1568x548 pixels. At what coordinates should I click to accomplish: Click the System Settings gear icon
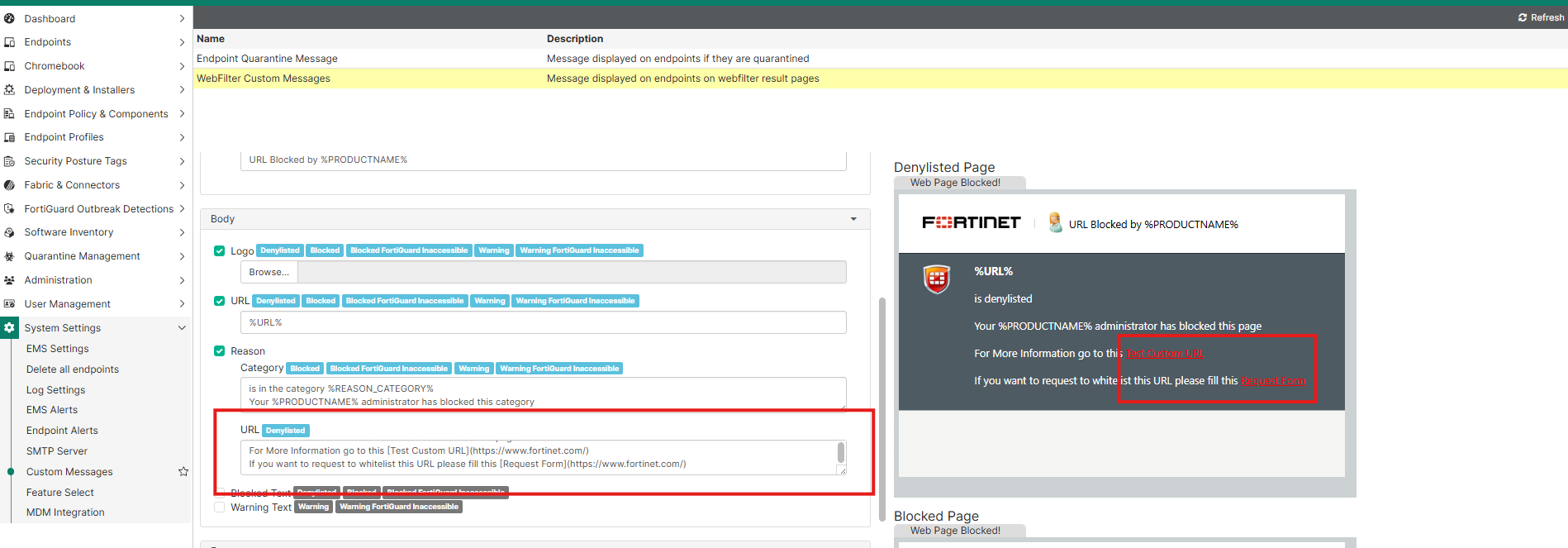pos(9,328)
